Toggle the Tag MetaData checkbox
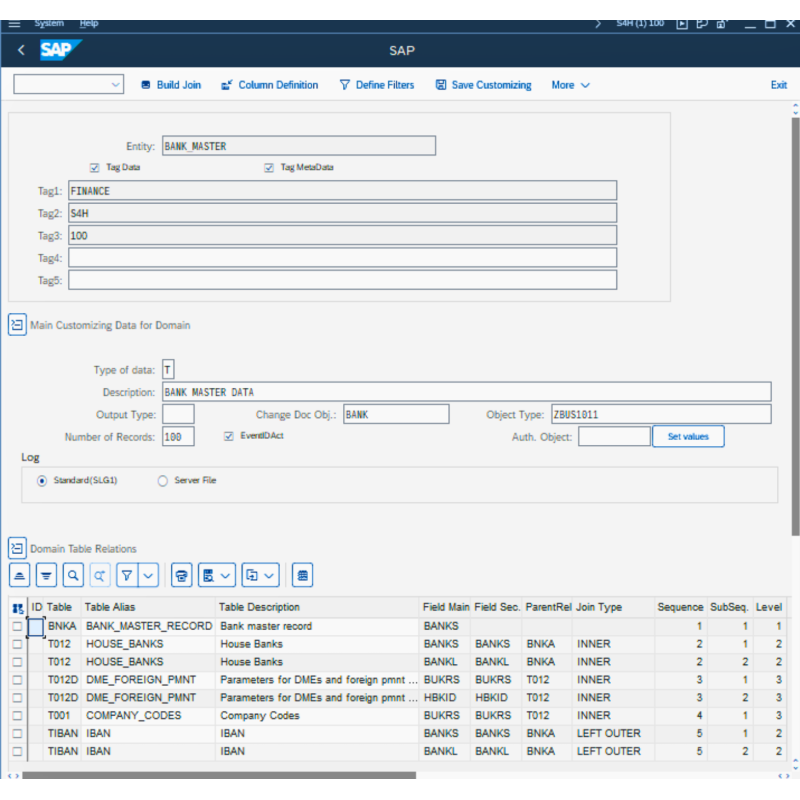The image size is (800, 800). (x=269, y=168)
